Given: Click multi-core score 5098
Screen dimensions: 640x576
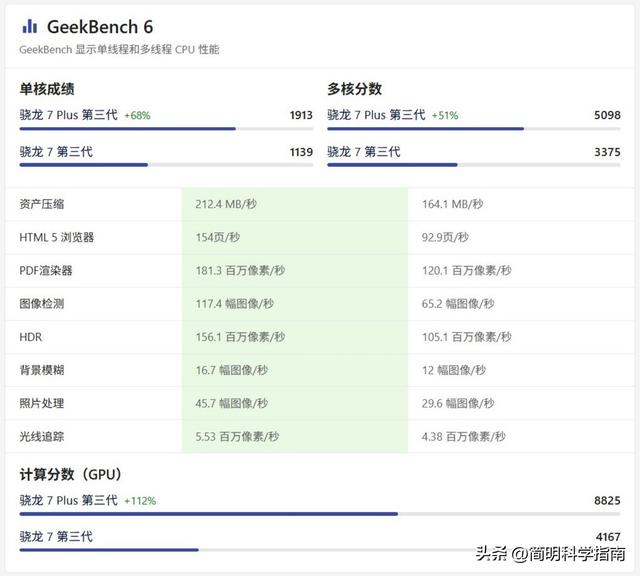Looking at the screenshot, I should point(607,115).
